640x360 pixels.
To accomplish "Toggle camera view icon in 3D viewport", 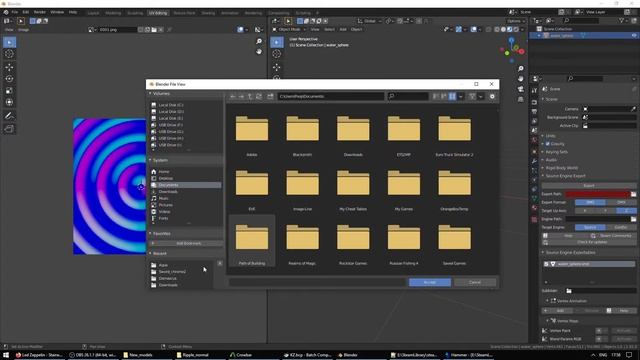I will coord(520,89).
